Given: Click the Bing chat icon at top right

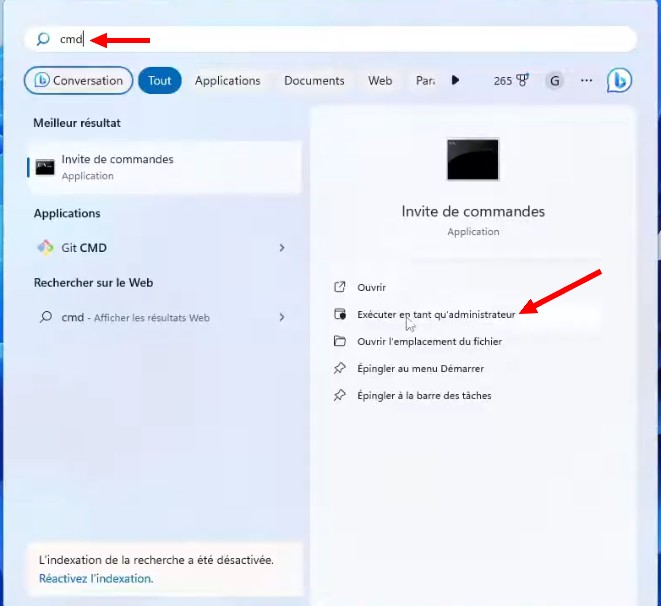Looking at the screenshot, I should (619, 81).
